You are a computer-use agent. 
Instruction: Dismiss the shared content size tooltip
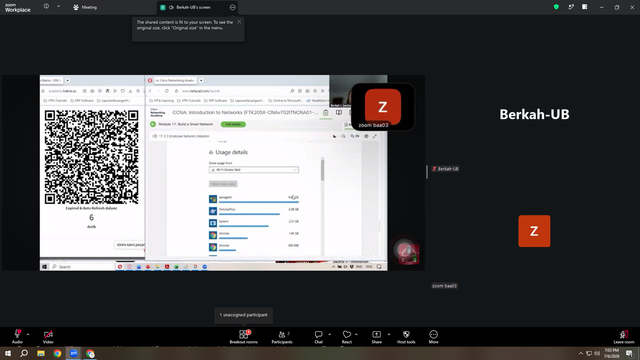click(239, 22)
